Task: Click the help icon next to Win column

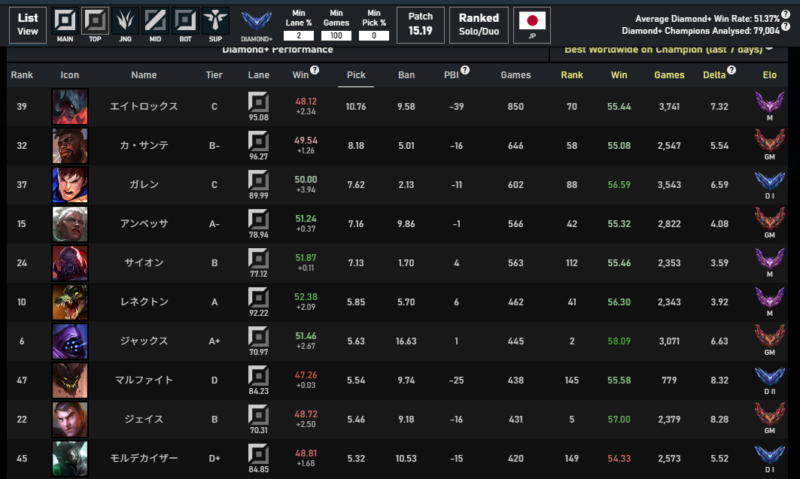Action: point(315,71)
